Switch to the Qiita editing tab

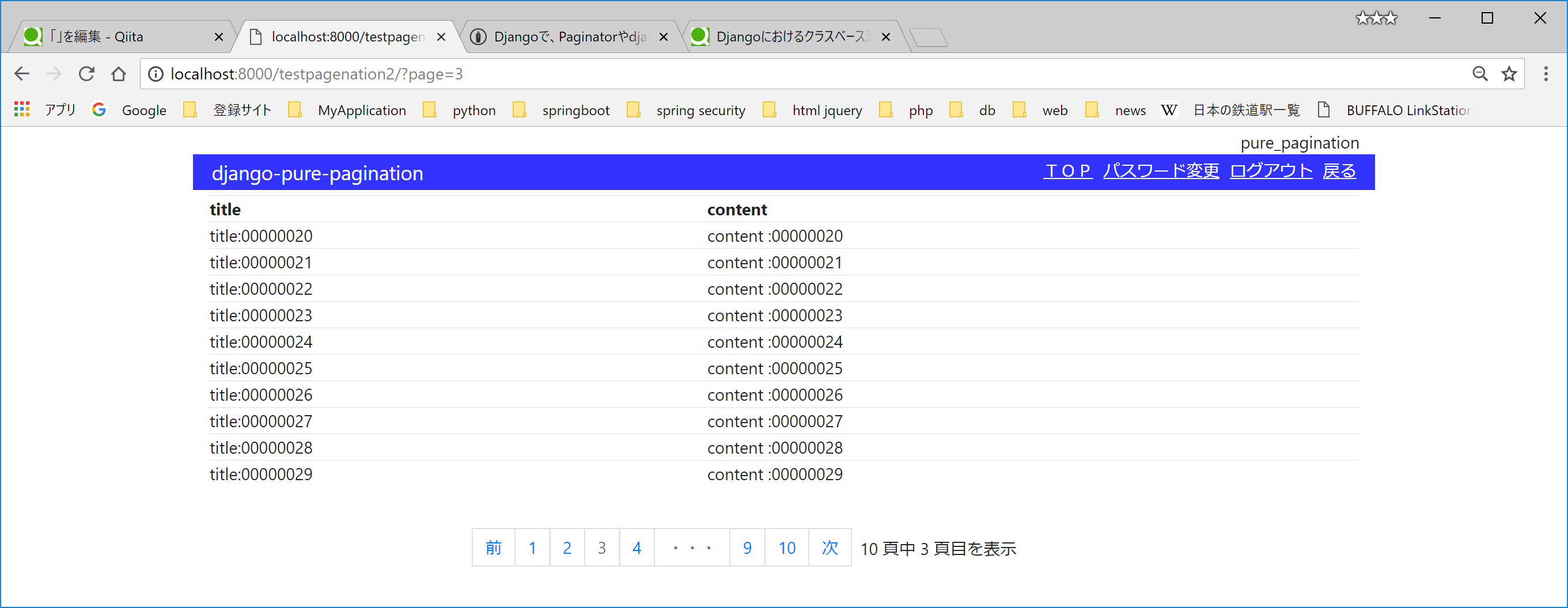(x=109, y=36)
